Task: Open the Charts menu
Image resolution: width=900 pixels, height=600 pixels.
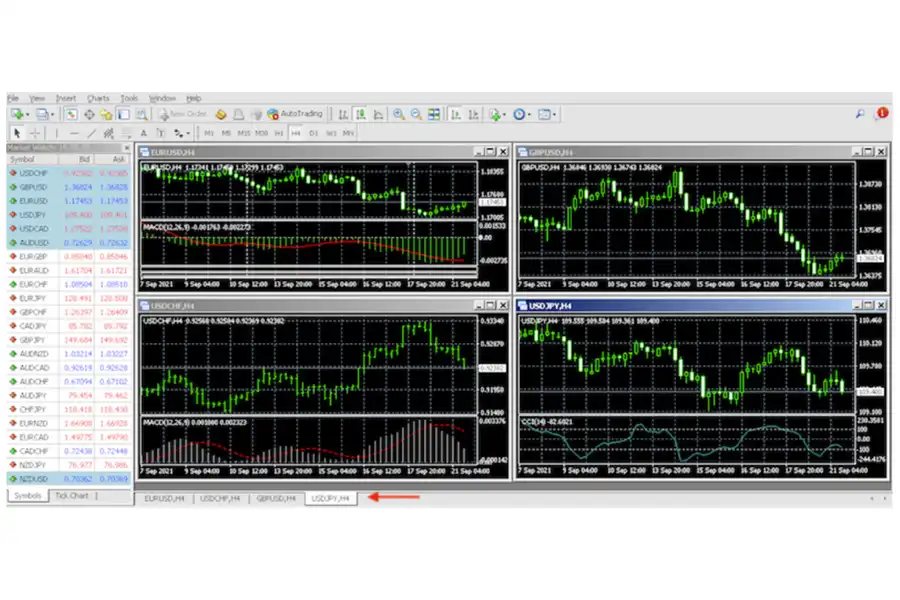Action: 98,98
